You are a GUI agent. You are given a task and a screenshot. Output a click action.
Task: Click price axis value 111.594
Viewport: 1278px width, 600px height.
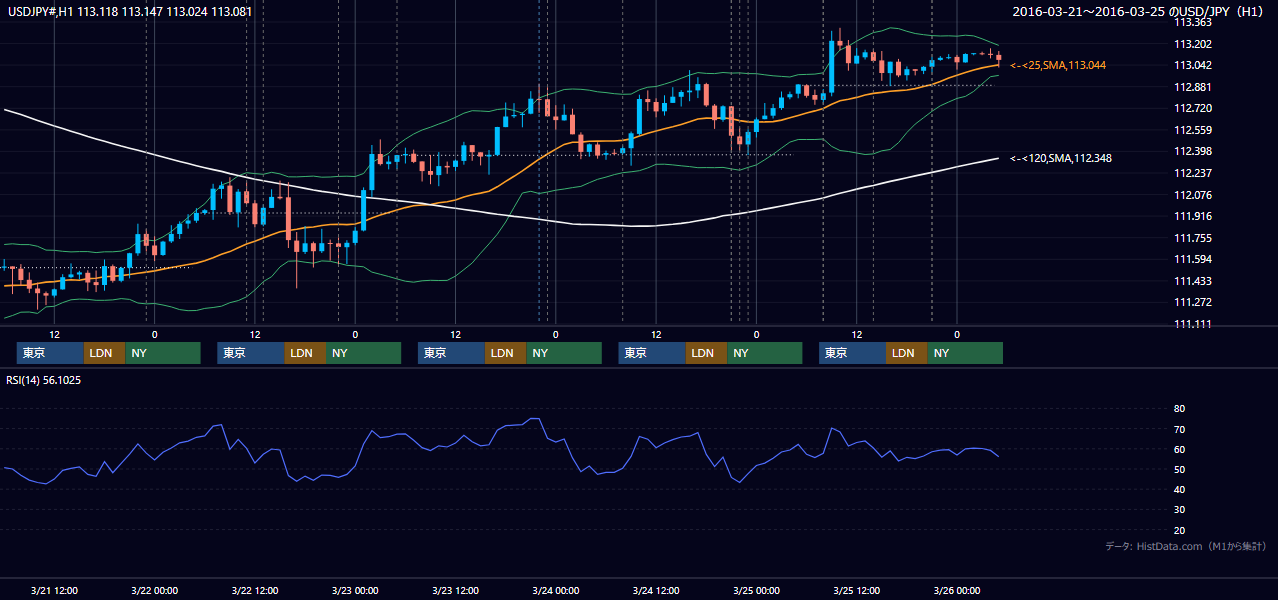tap(1192, 259)
